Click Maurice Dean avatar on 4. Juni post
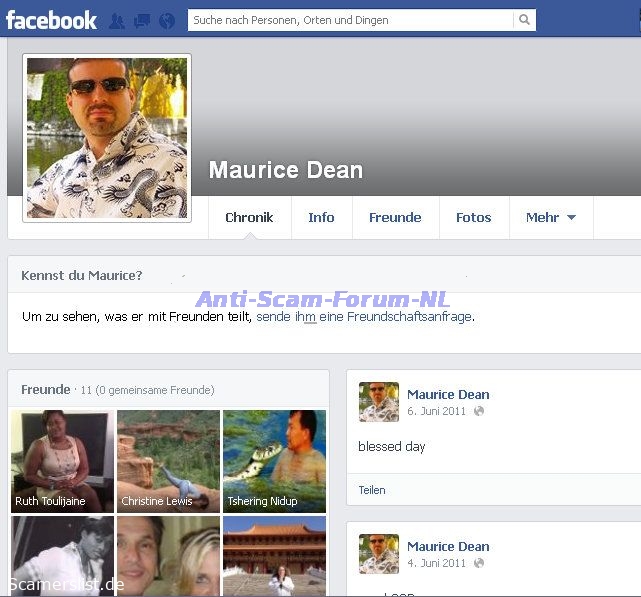Image resolution: width=641 pixels, height=597 pixels. tap(378, 554)
